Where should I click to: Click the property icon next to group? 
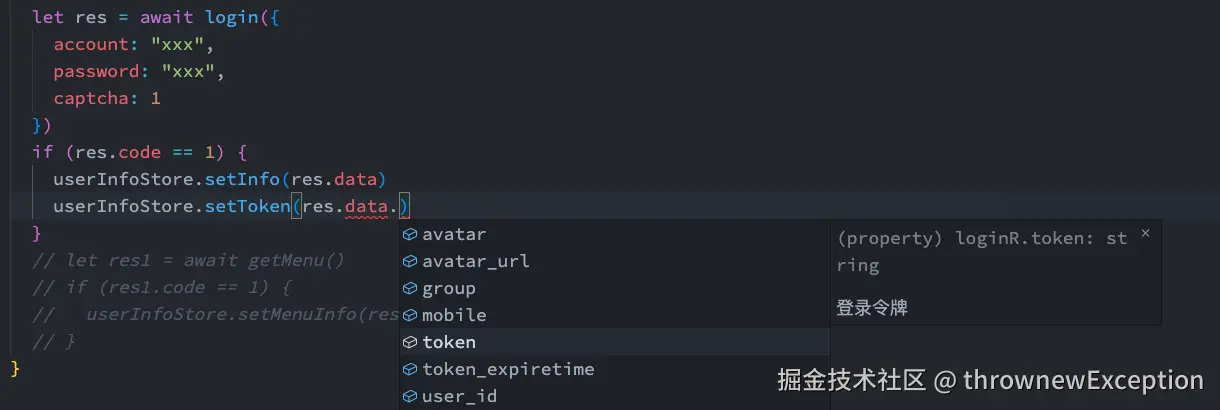(x=409, y=288)
